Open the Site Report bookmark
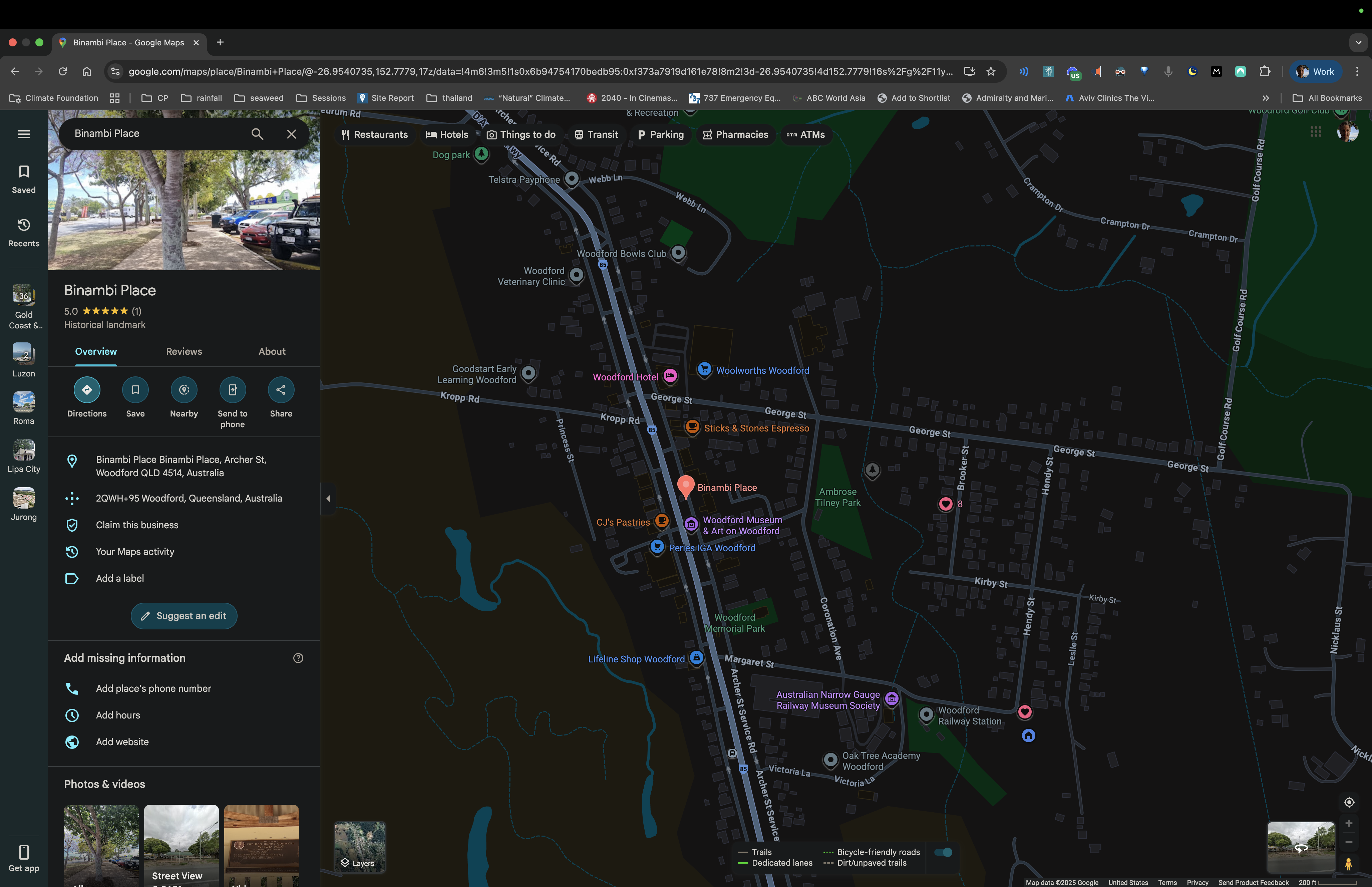 tap(386, 98)
